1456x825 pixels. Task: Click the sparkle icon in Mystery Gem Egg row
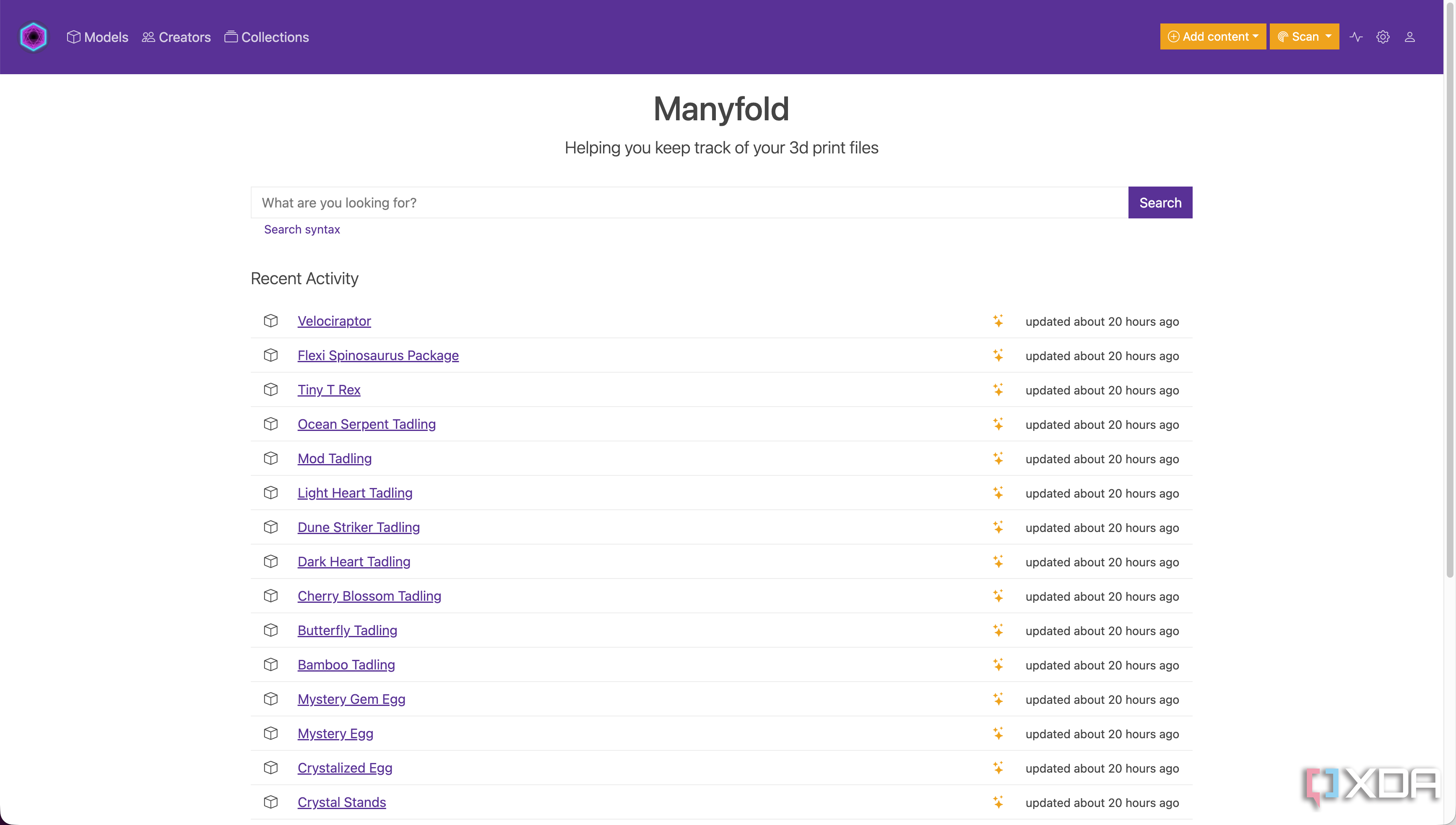[998, 699]
